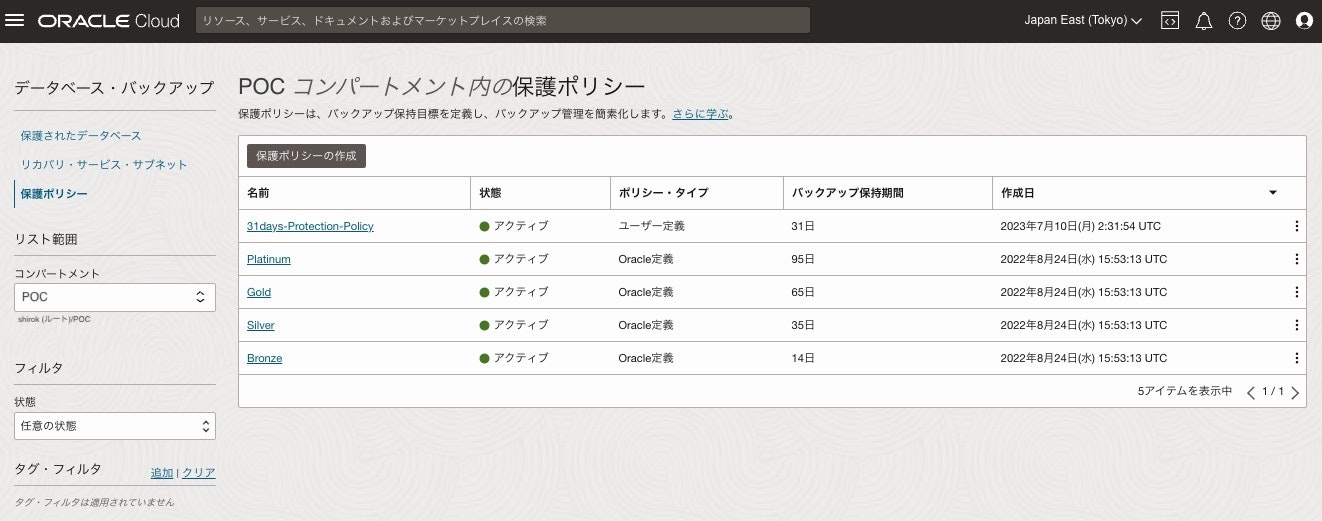Image resolution: width=1322 pixels, height=521 pixels.
Task: Open actions menu for Gold row
Action: (x=1297, y=292)
